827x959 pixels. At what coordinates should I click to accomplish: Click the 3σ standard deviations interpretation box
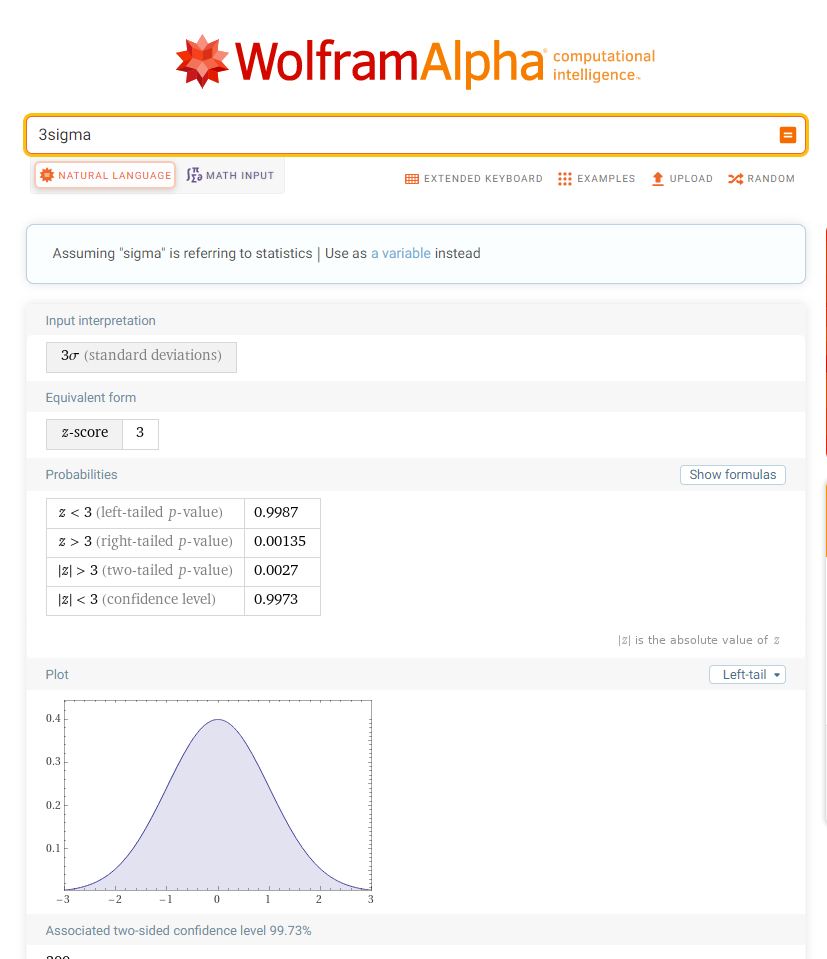[141, 356]
